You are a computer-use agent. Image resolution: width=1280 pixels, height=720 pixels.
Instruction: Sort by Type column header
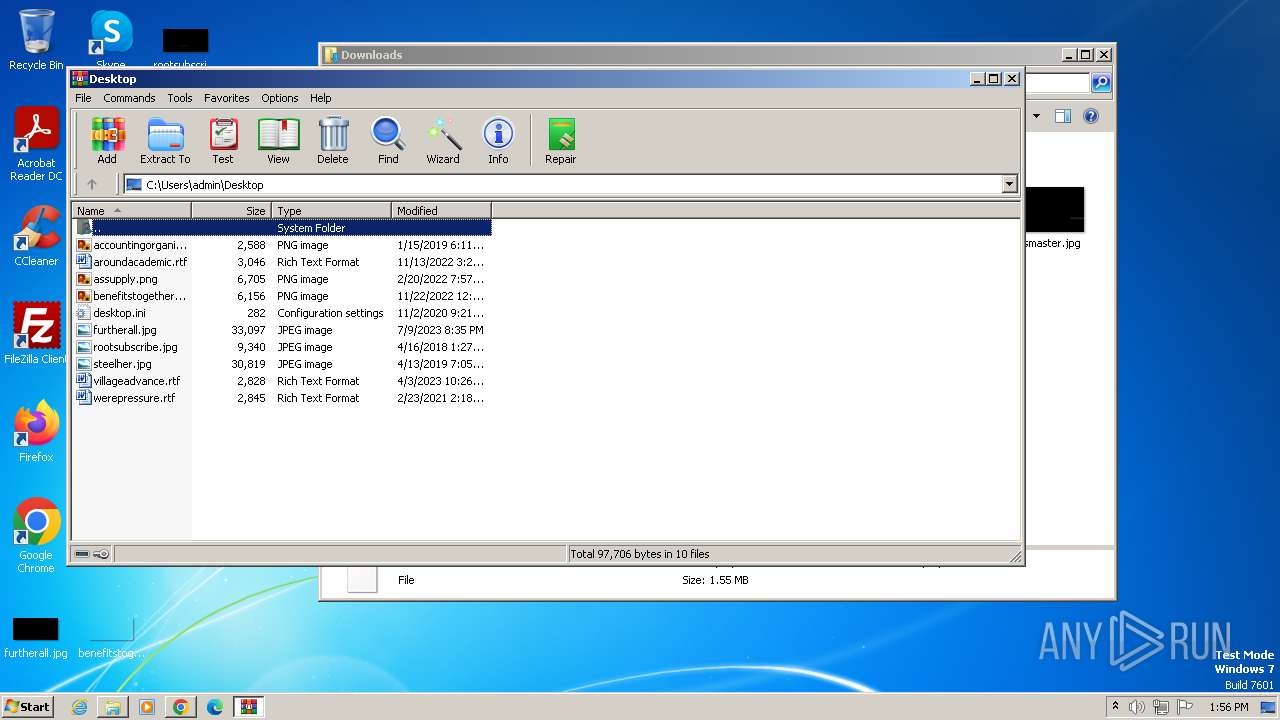tap(331, 210)
